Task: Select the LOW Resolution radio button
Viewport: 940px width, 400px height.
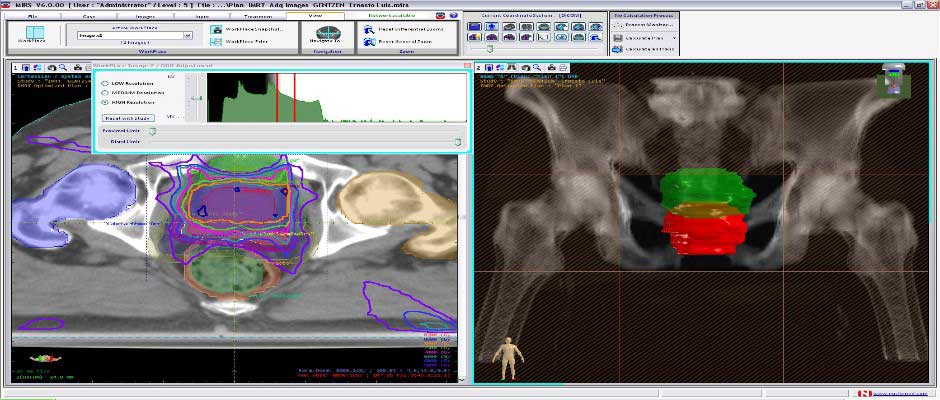Action: 105,82
